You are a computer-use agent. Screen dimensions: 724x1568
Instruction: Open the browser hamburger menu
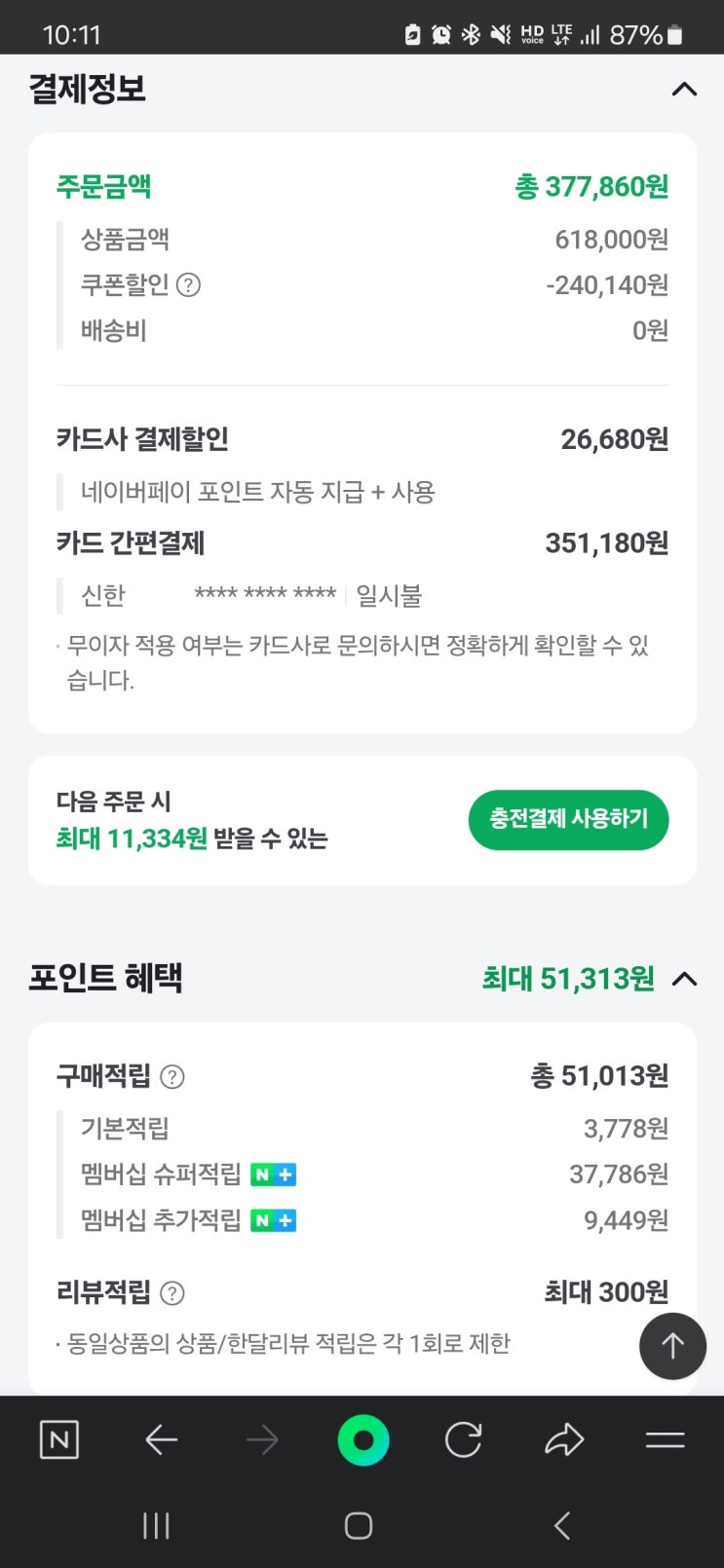click(665, 1439)
